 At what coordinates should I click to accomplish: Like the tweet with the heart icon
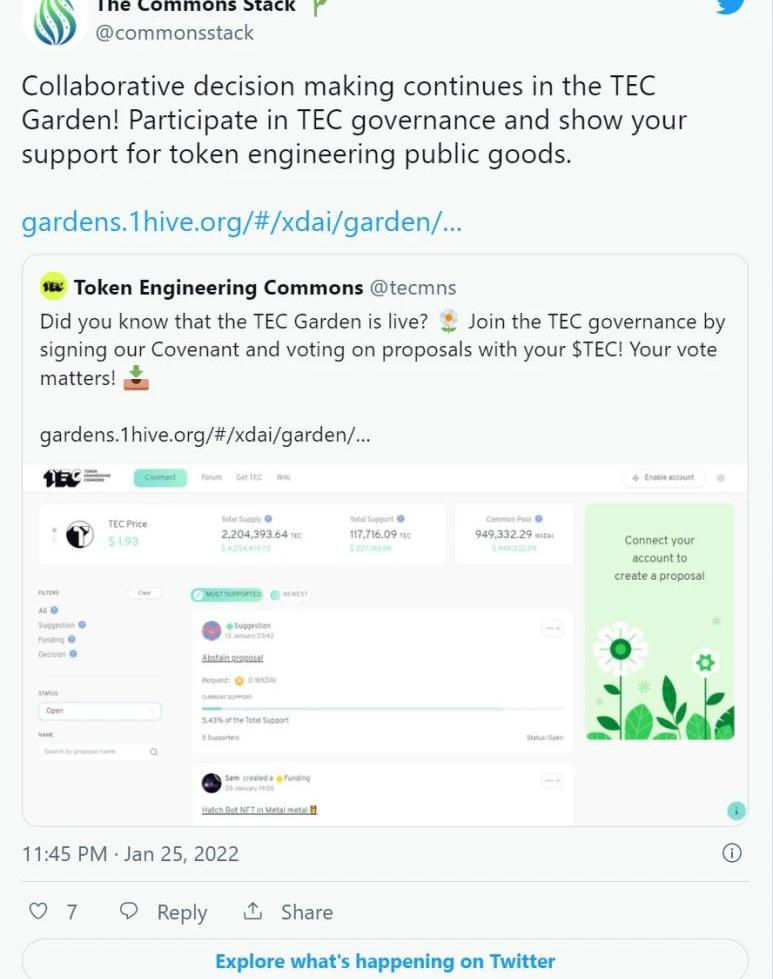pyautogui.click(x=38, y=911)
